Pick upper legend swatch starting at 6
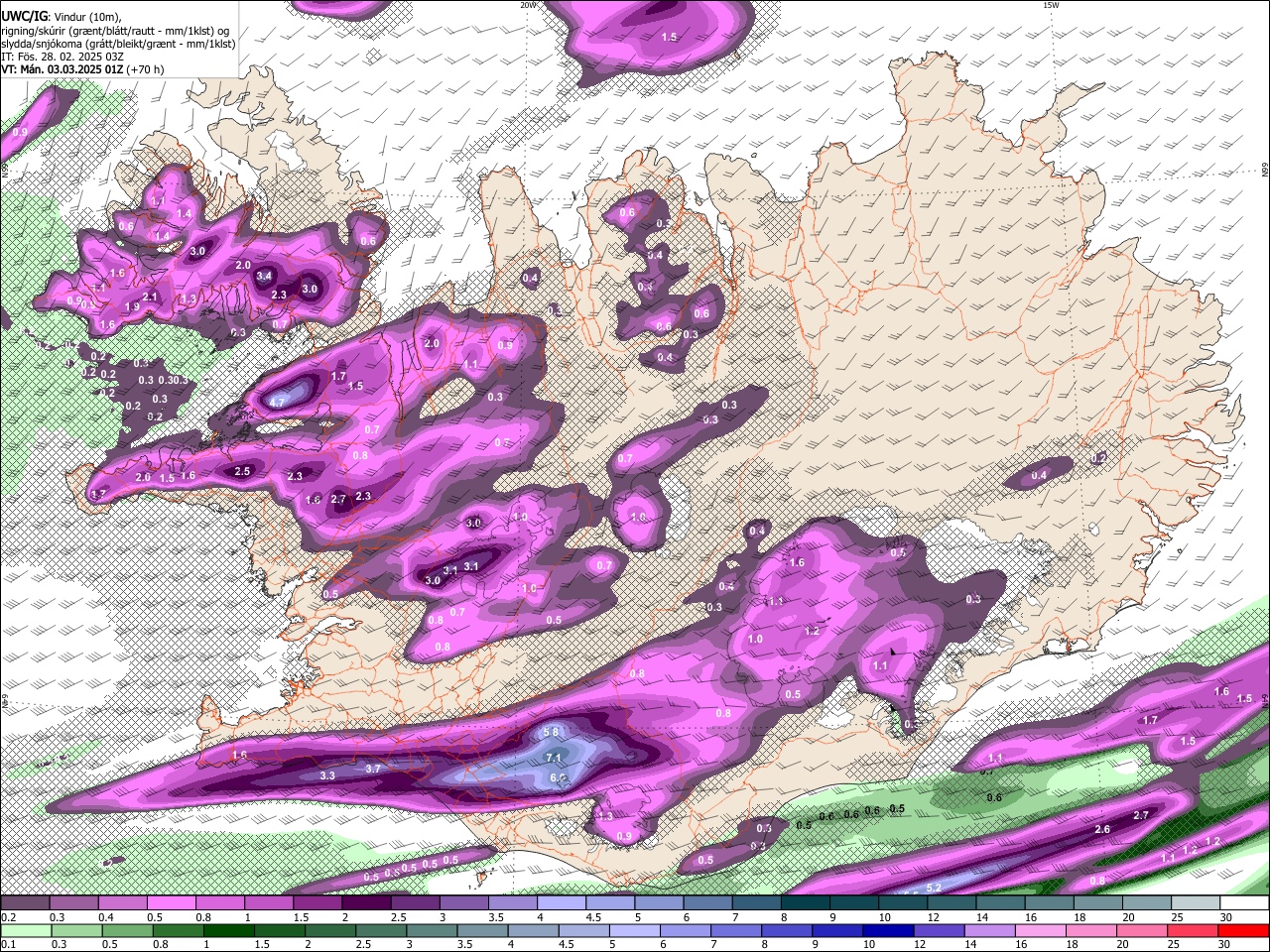Image resolution: width=1270 pixels, height=952 pixels. coord(707,903)
